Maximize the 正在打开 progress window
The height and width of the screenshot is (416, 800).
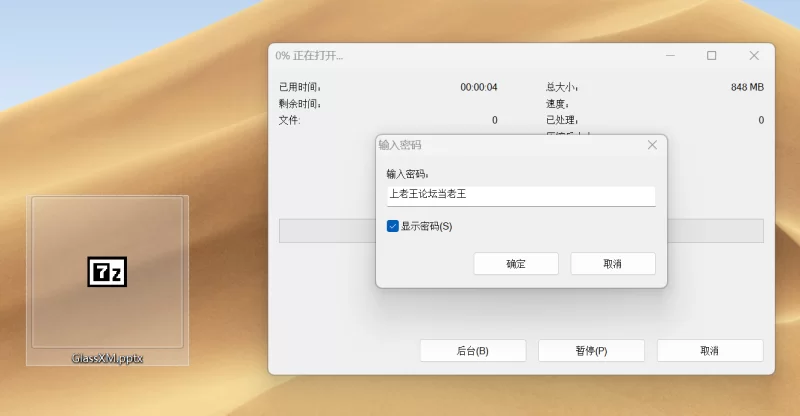click(712, 56)
